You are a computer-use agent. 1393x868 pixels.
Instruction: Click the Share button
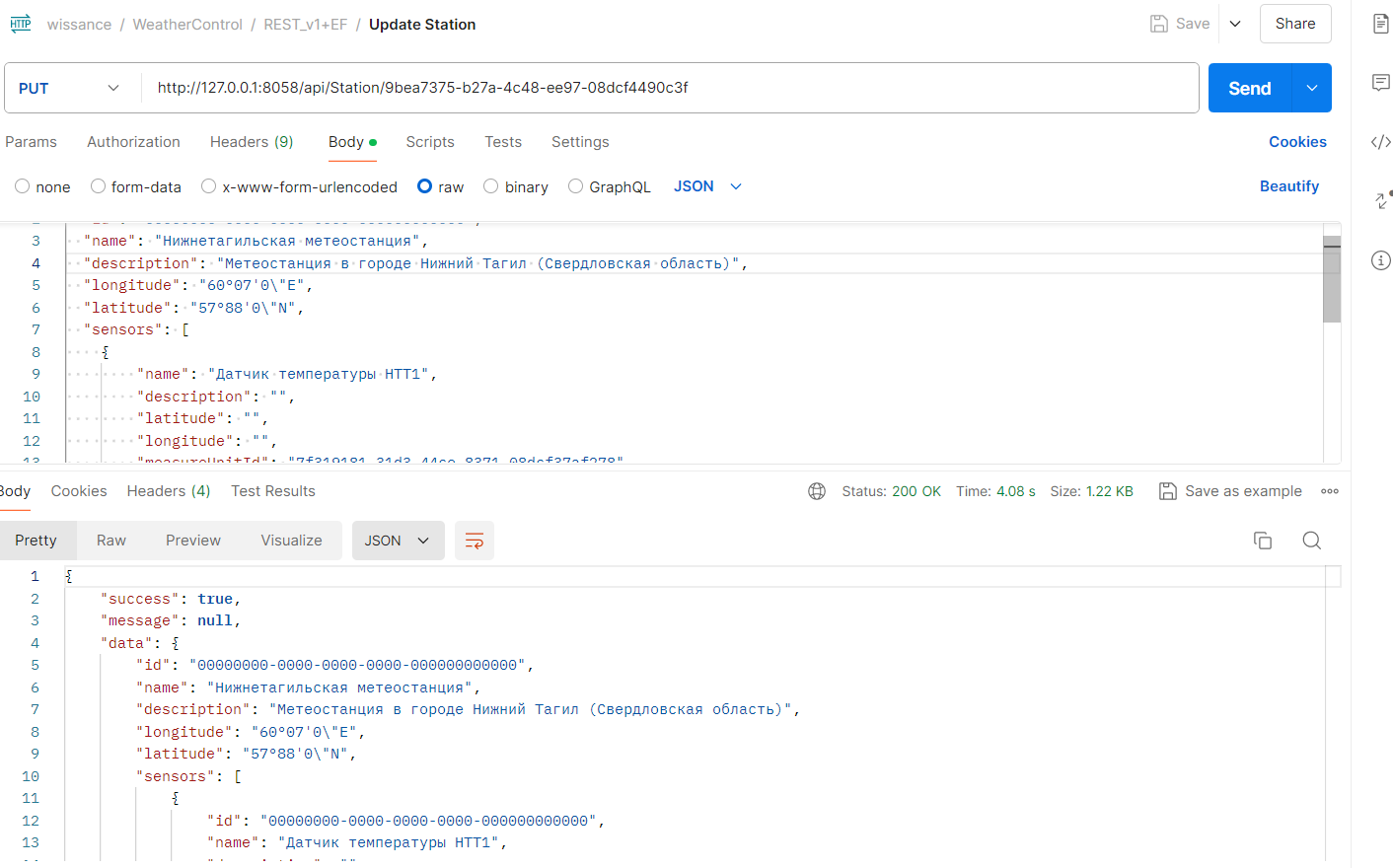point(1295,24)
